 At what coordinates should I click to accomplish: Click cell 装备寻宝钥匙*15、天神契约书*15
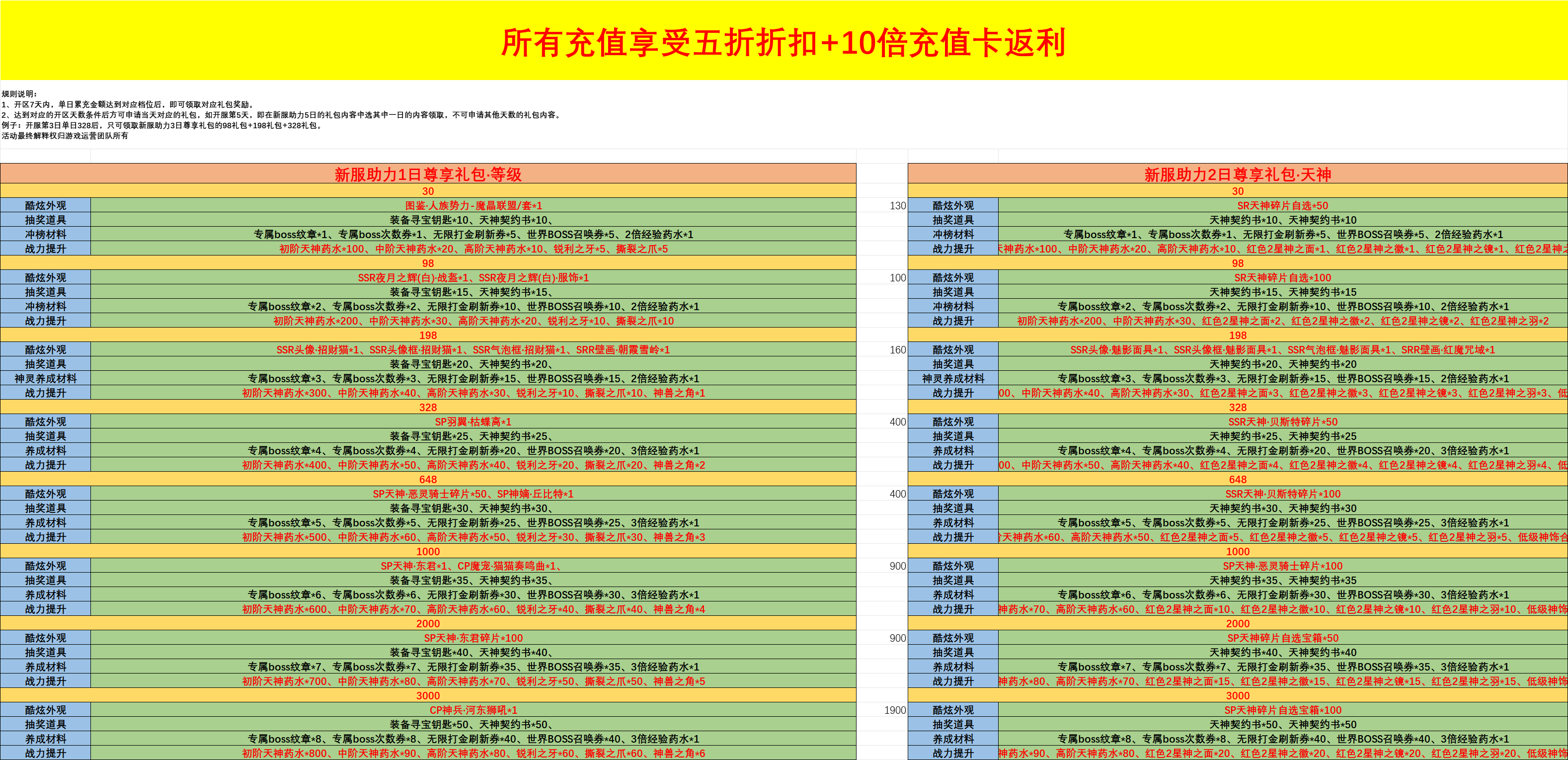point(473,292)
